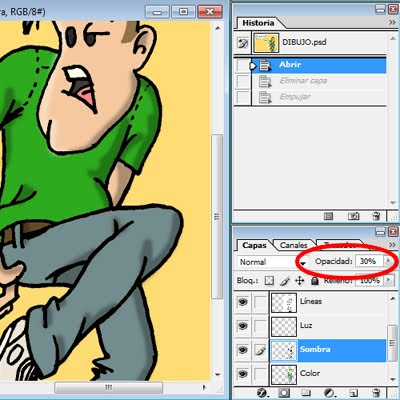400x400 pixels.
Task: Add a layer style from the Capas footer
Action: [x=262, y=393]
